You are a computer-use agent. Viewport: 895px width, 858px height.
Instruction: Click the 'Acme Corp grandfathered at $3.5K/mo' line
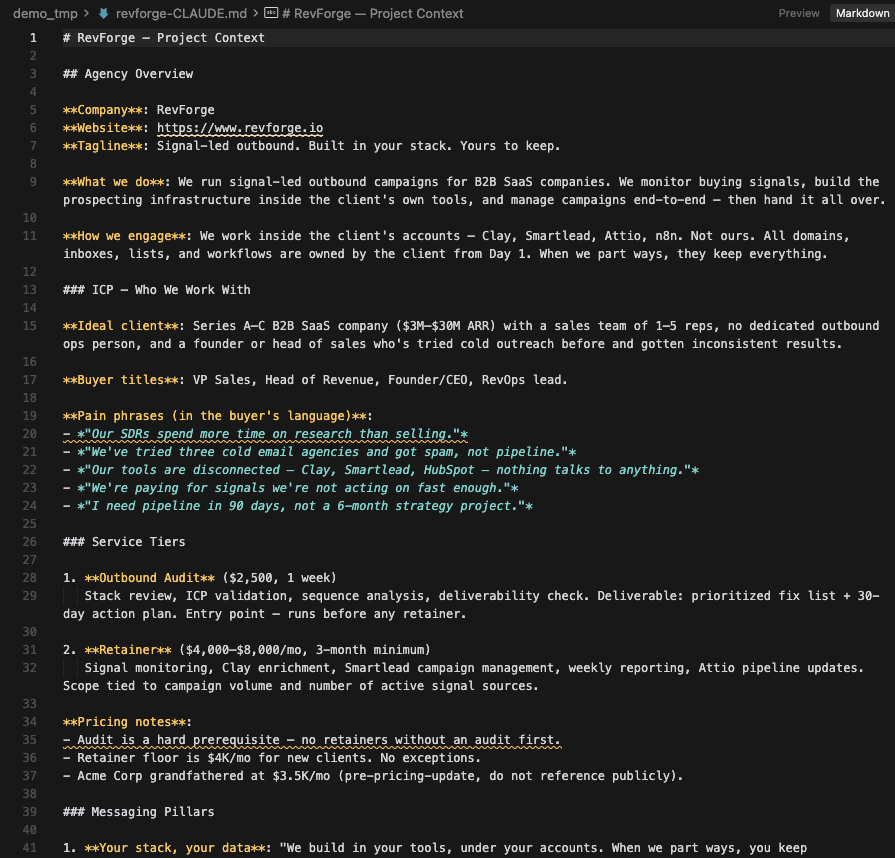click(373, 776)
